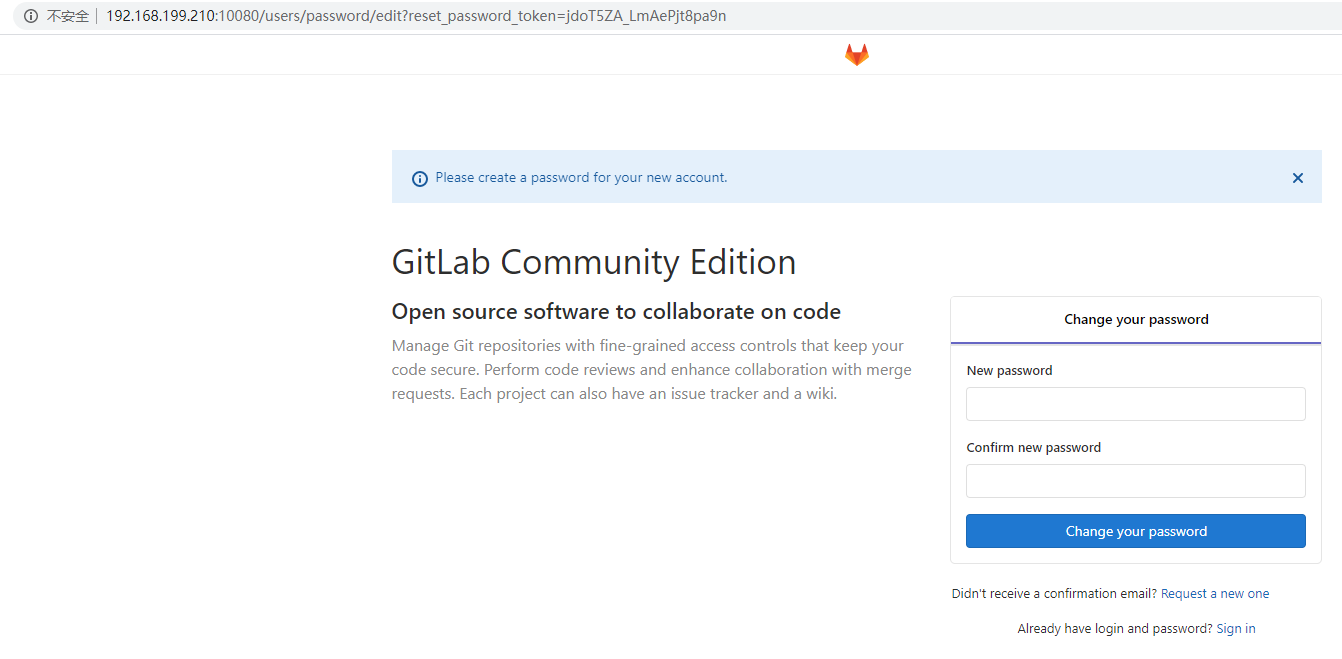The width and height of the screenshot is (1342, 659).
Task: Click the Confirm new password label
Action: click(x=1033, y=448)
